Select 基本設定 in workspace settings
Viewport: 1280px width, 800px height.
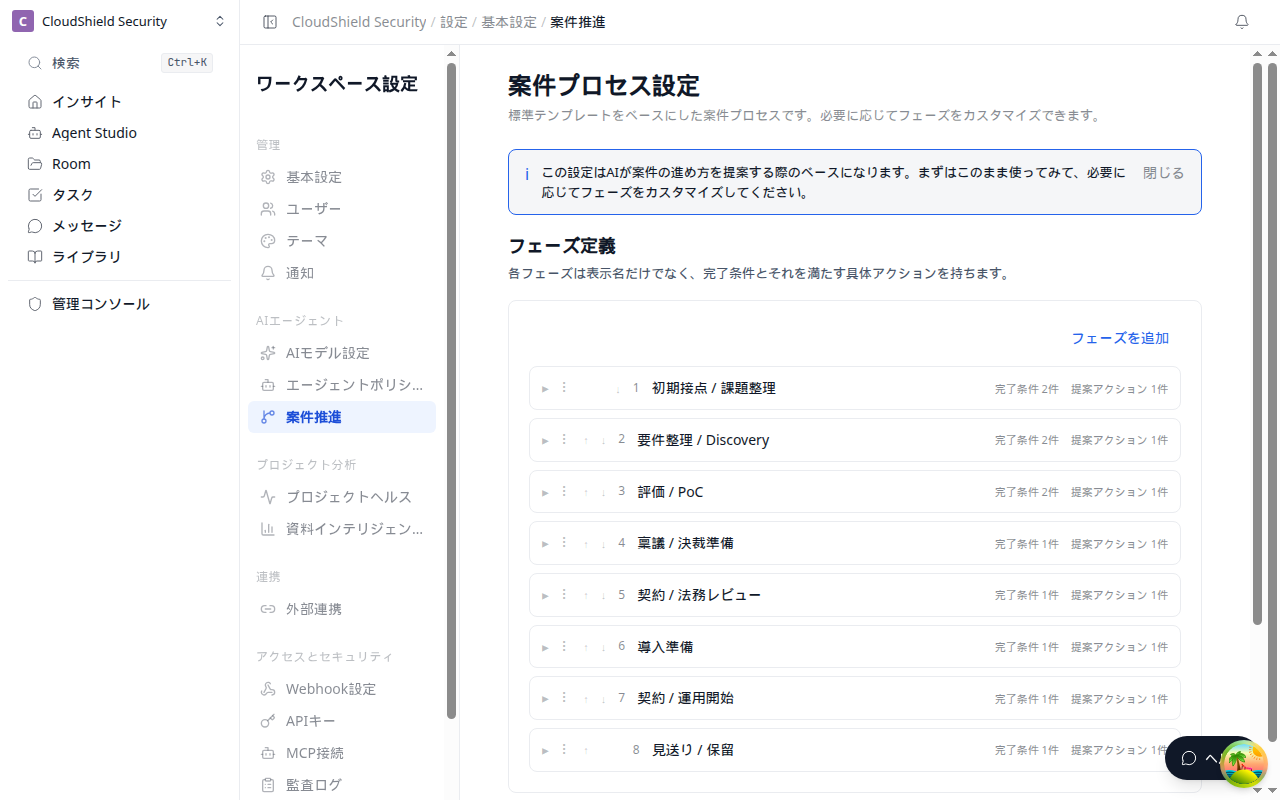pos(342,177)
